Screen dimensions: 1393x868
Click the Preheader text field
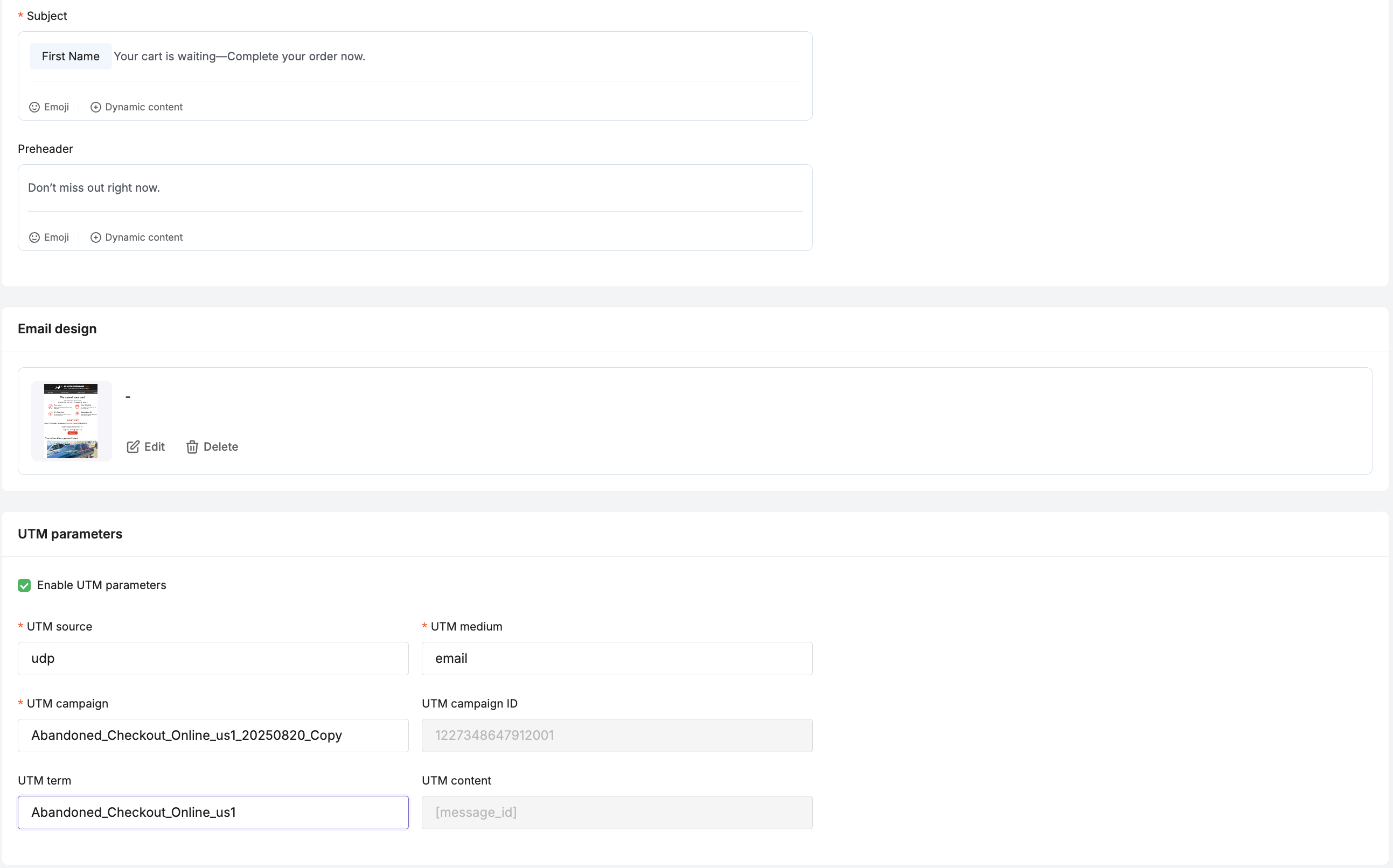click(415, 188)
